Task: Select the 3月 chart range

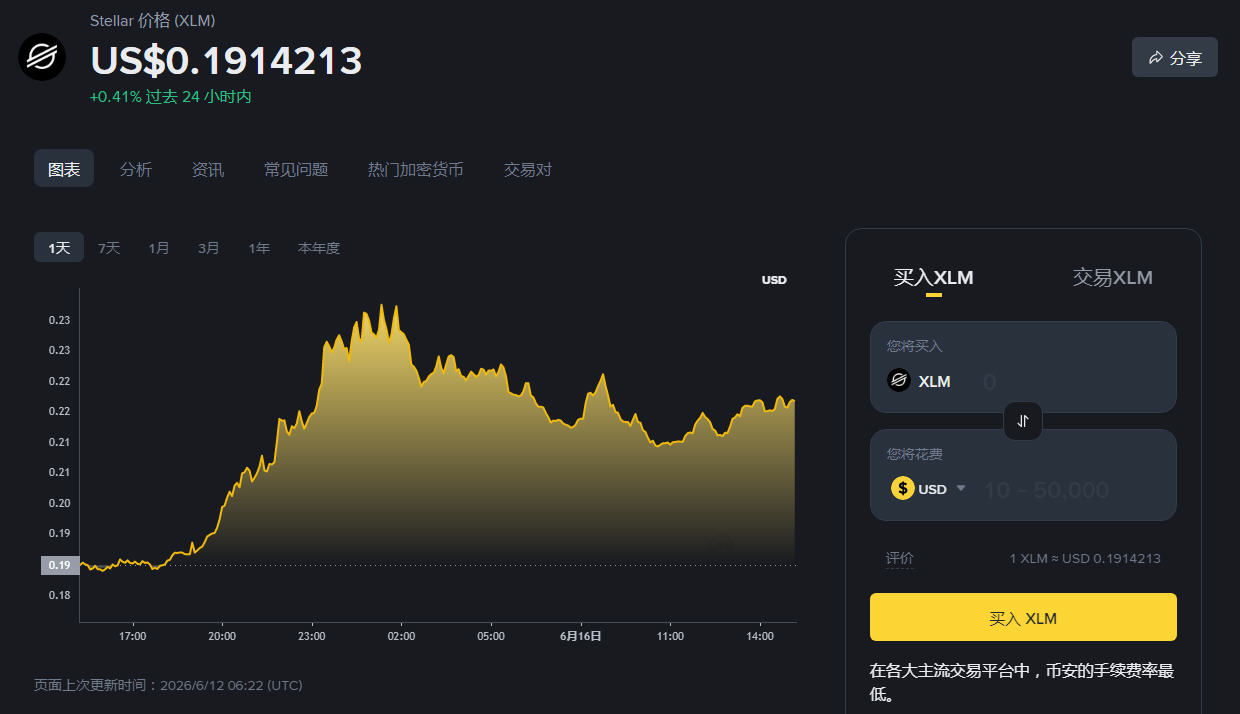Action: (x=209, y=247)
